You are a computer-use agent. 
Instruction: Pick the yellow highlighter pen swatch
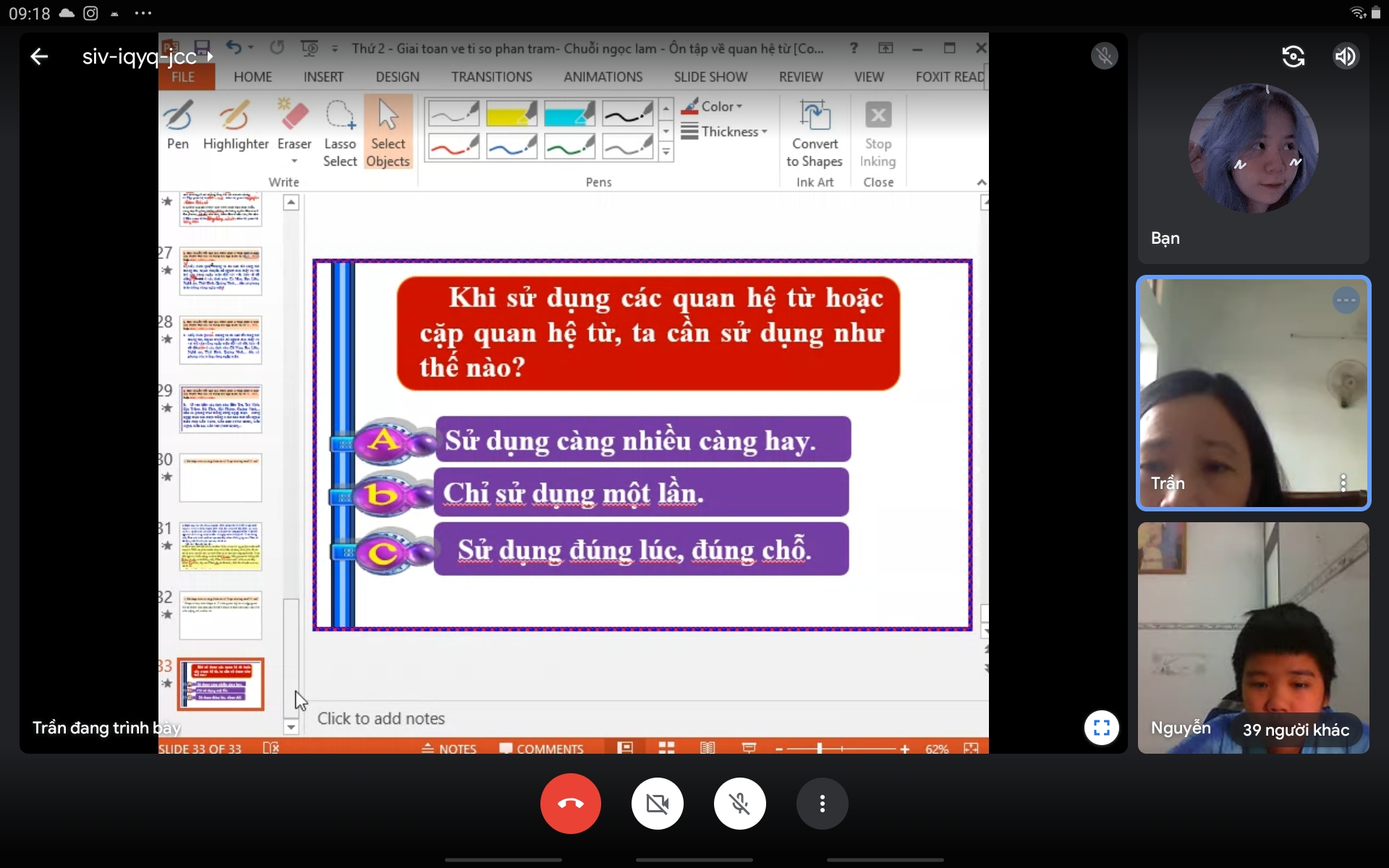pyautogui.click(x=511, y=114)
